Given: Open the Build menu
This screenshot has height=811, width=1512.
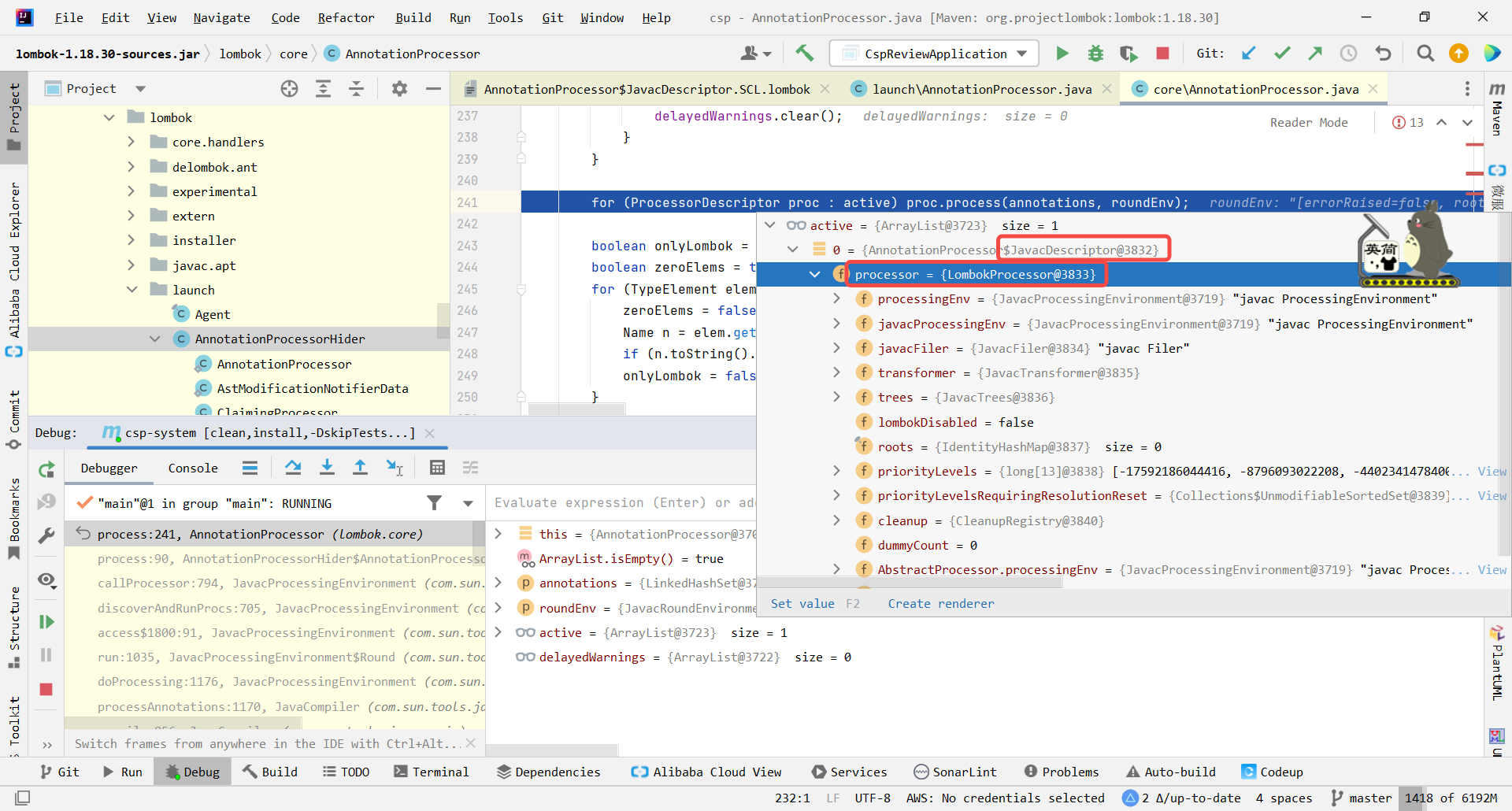Looking at the screenshot, I should pyautogui.click(x=413, y=17).
